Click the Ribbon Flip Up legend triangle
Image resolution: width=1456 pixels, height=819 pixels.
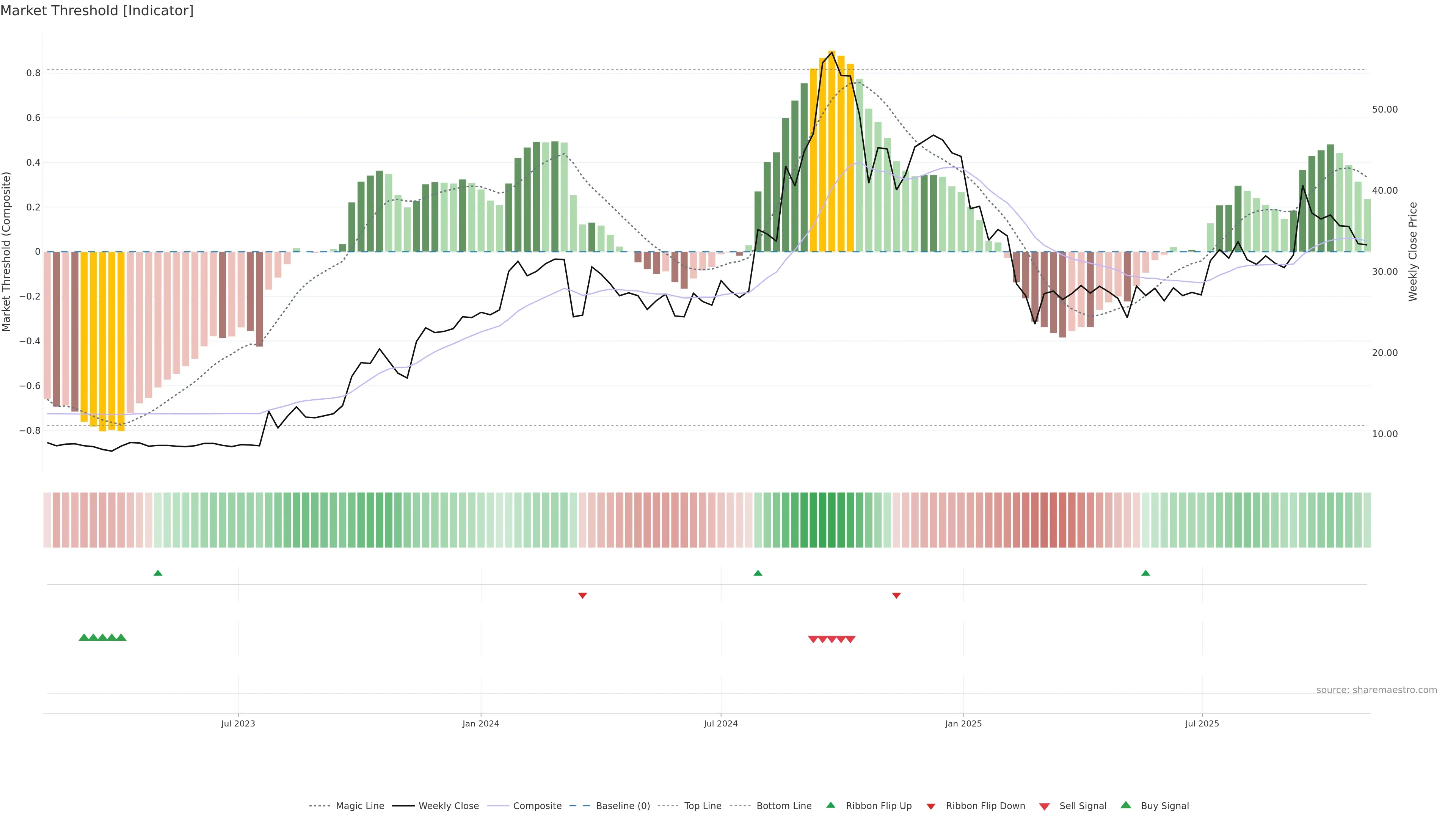click(x=830, y=805)
